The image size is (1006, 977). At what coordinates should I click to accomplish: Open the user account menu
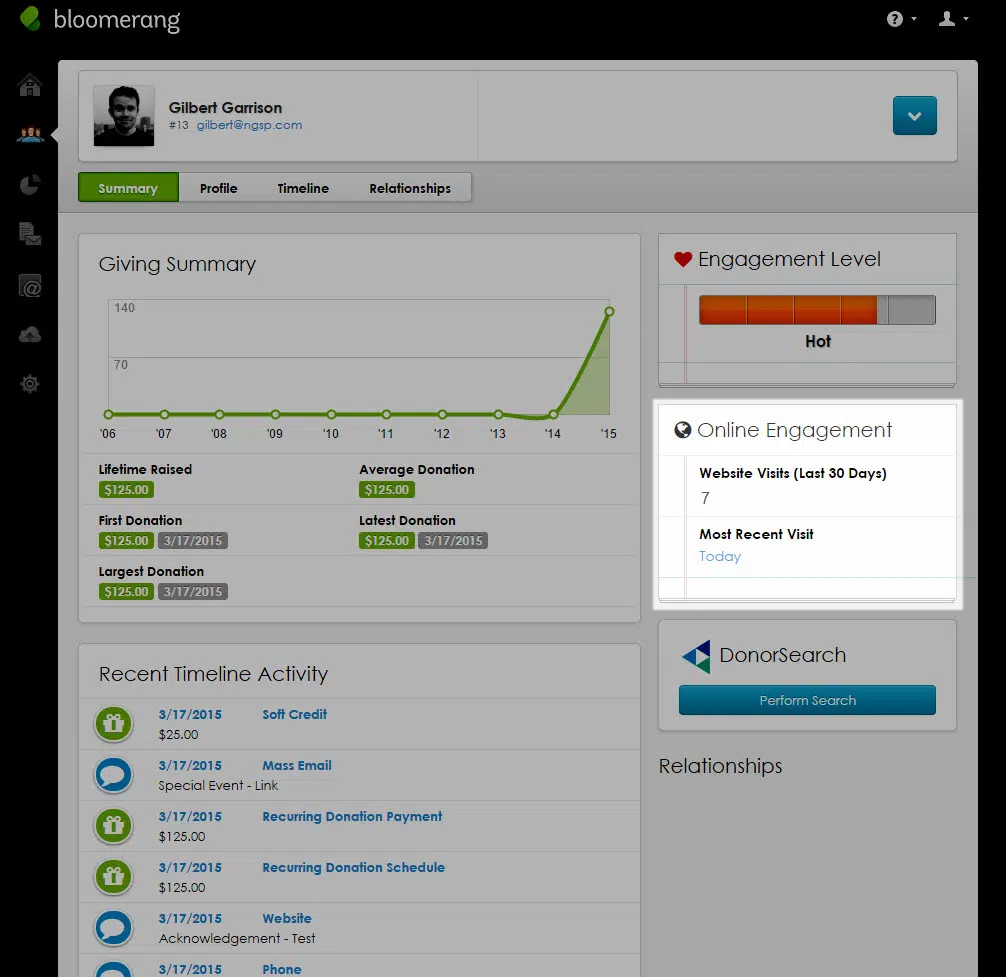[951, 19]
